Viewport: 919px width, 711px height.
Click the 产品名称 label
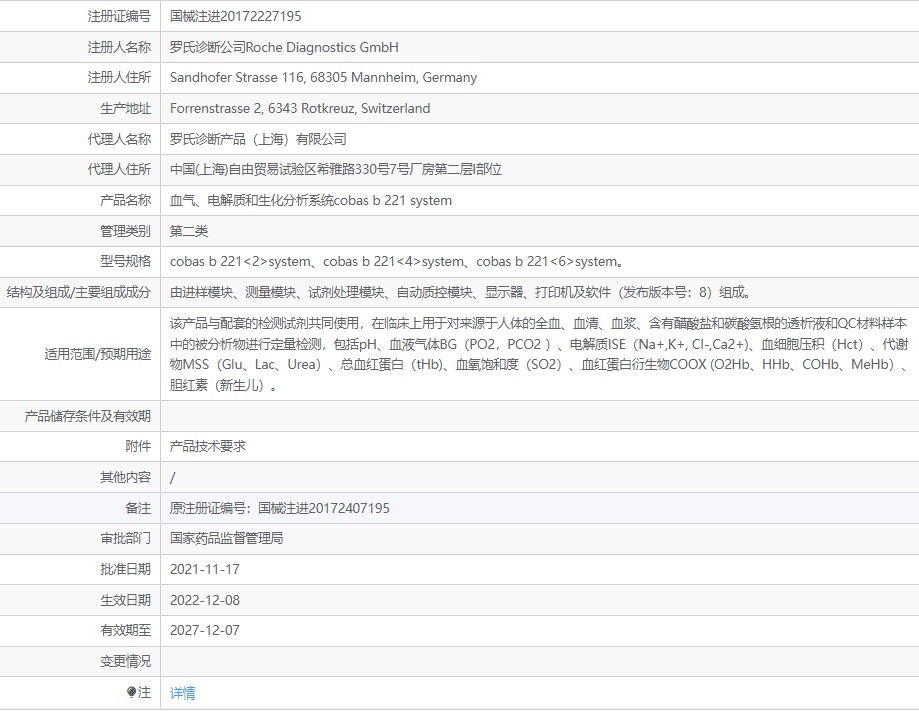point(125,200)
